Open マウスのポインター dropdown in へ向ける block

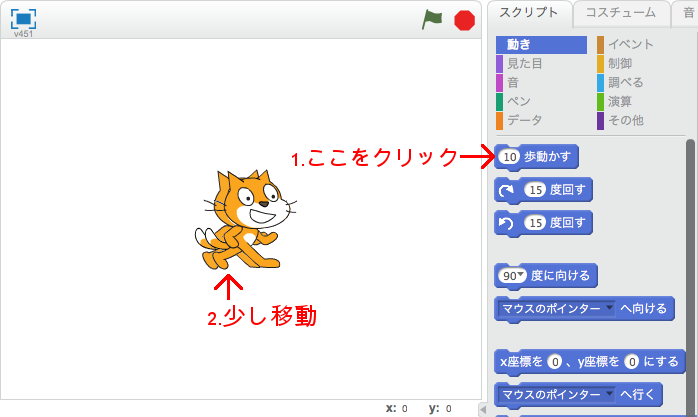(x=557, y=309)
